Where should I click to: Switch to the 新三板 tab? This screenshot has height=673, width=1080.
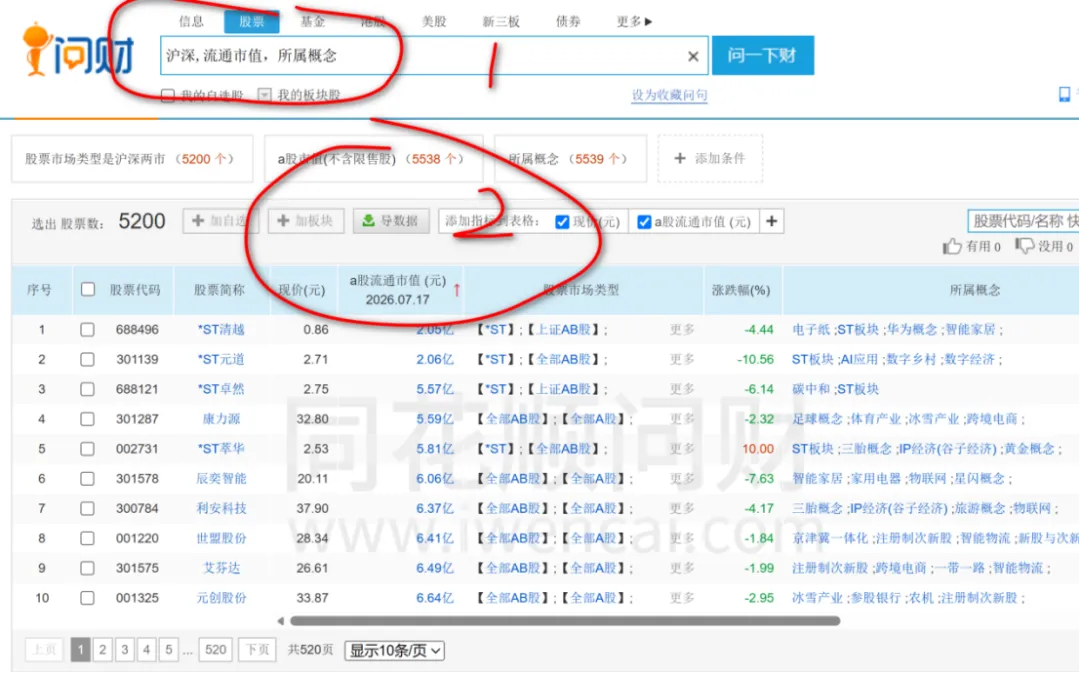click(x=501, y=21)
